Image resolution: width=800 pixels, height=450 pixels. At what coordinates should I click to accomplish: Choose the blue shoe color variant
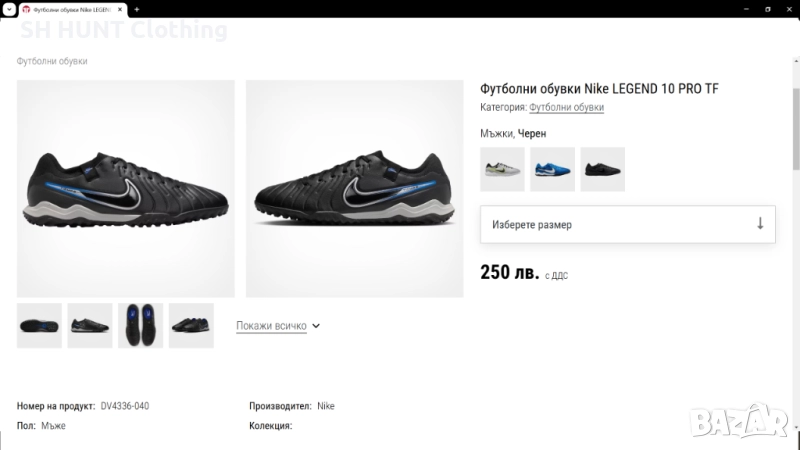click(x=552, y=169)
